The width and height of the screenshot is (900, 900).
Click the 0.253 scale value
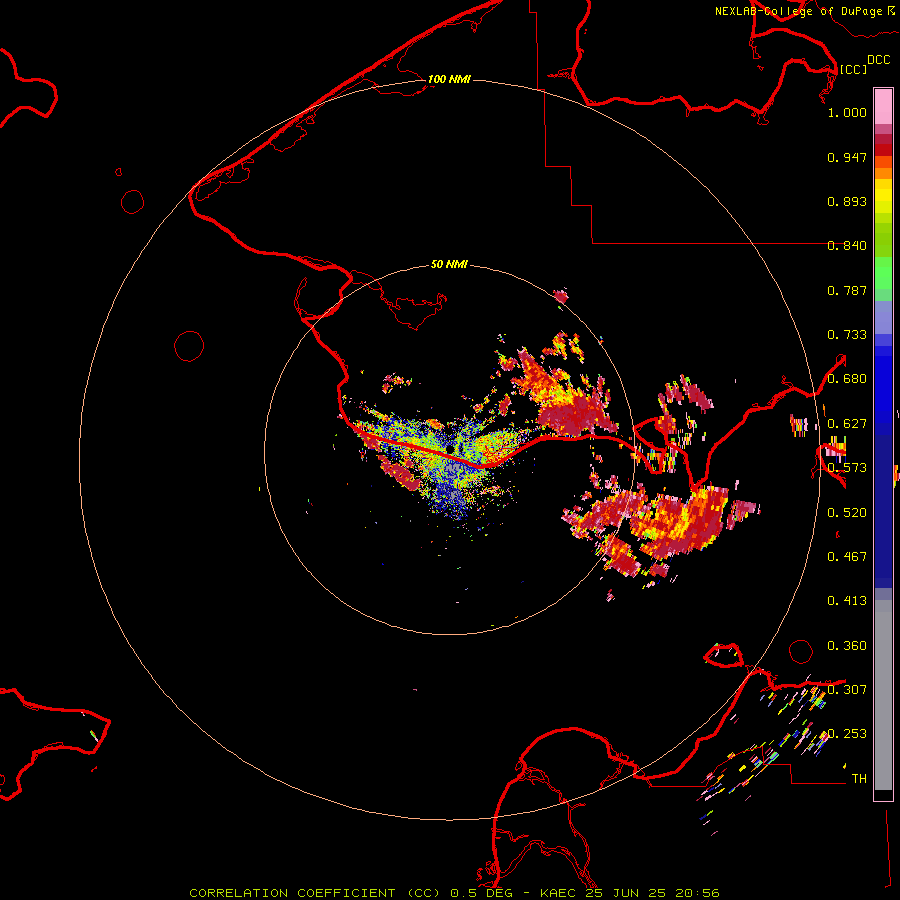click(x=847, y=734)
